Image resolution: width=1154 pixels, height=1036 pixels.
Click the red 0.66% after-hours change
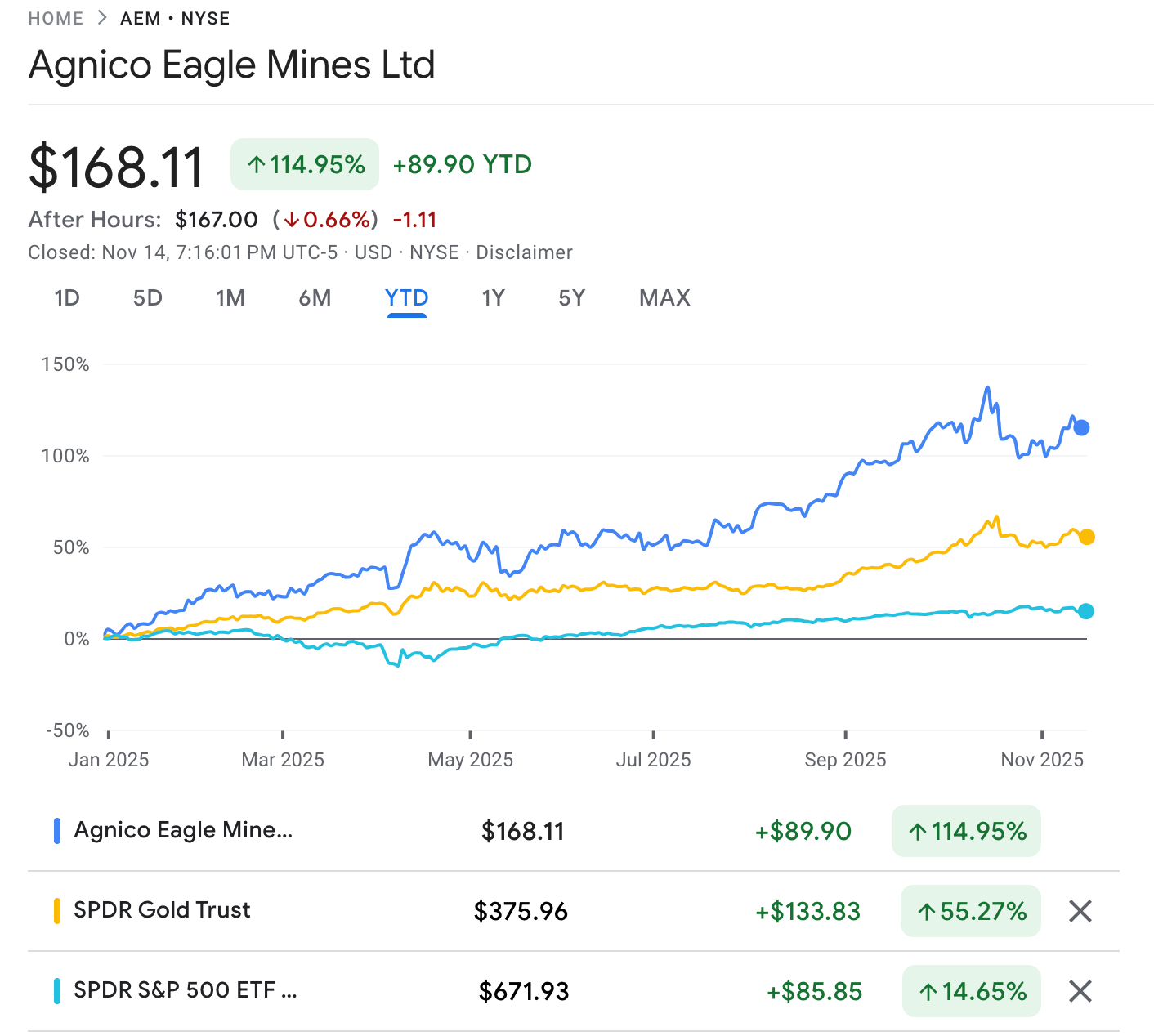(x=325, y=220)
